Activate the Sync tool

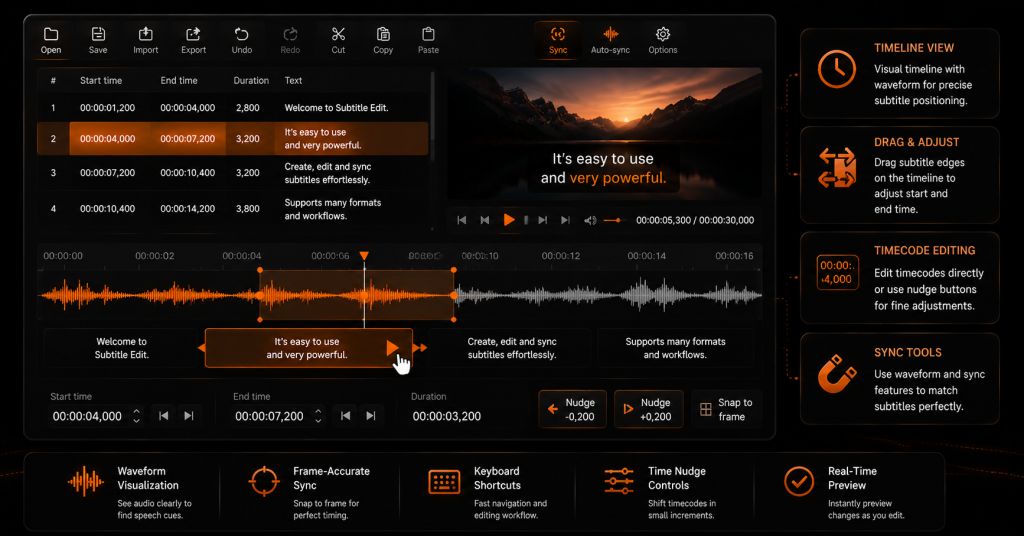pyautogui.click(x=558, y=40)
